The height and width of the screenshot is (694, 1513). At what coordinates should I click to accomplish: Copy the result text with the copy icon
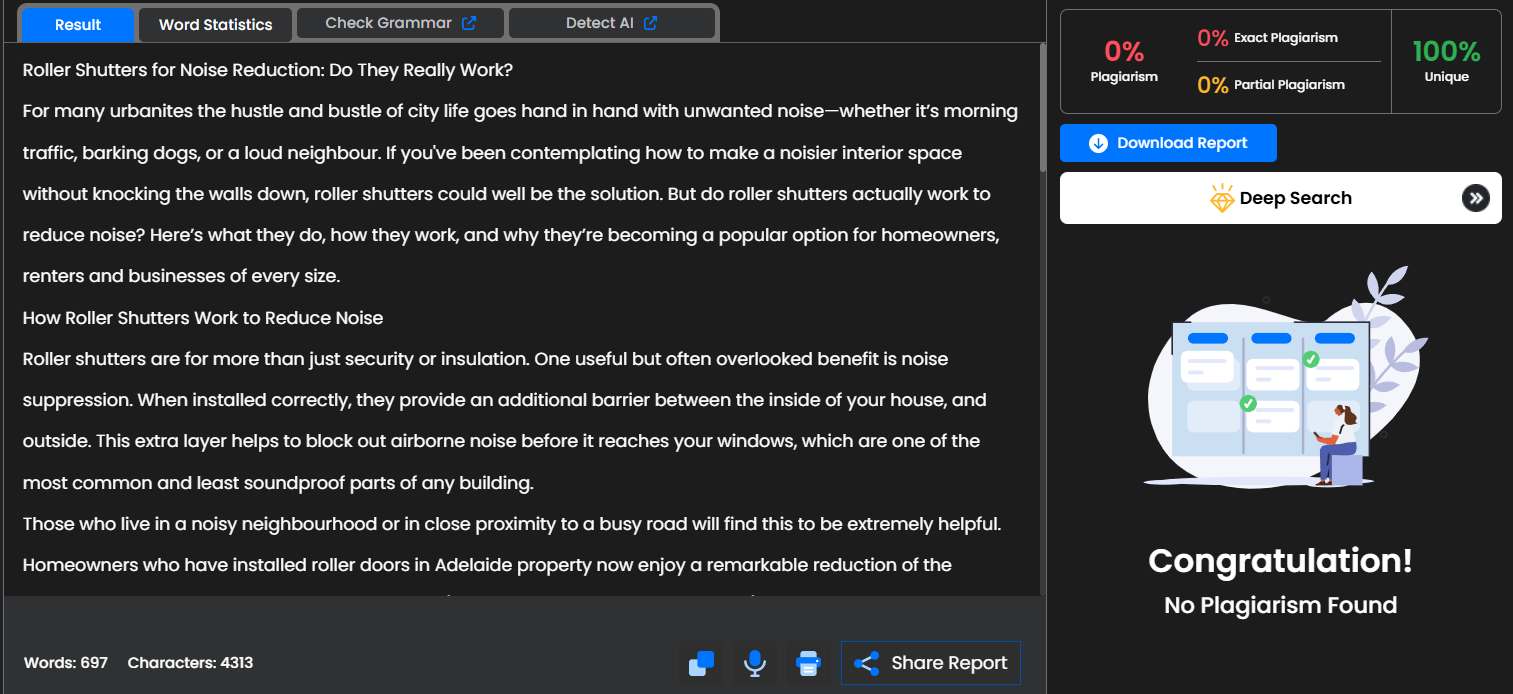click(701, 663)
